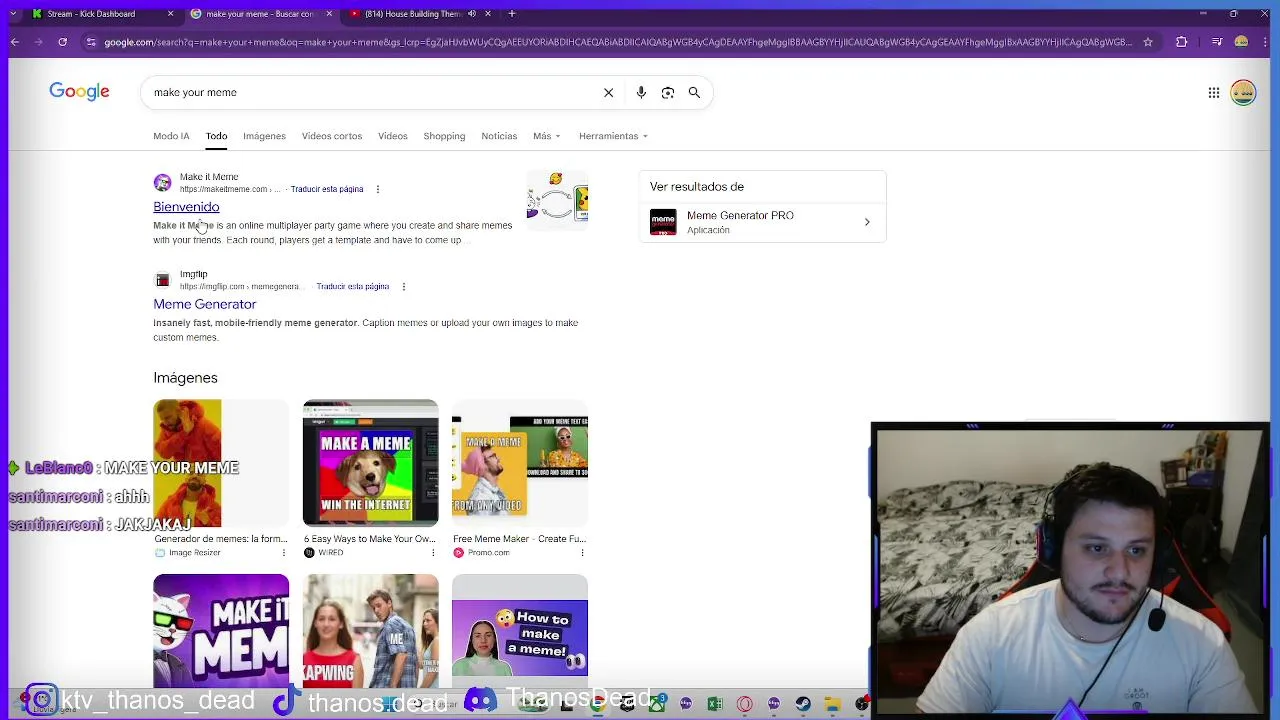
Task: Switch to the Imágenes tab
Action: coord(264,136)
